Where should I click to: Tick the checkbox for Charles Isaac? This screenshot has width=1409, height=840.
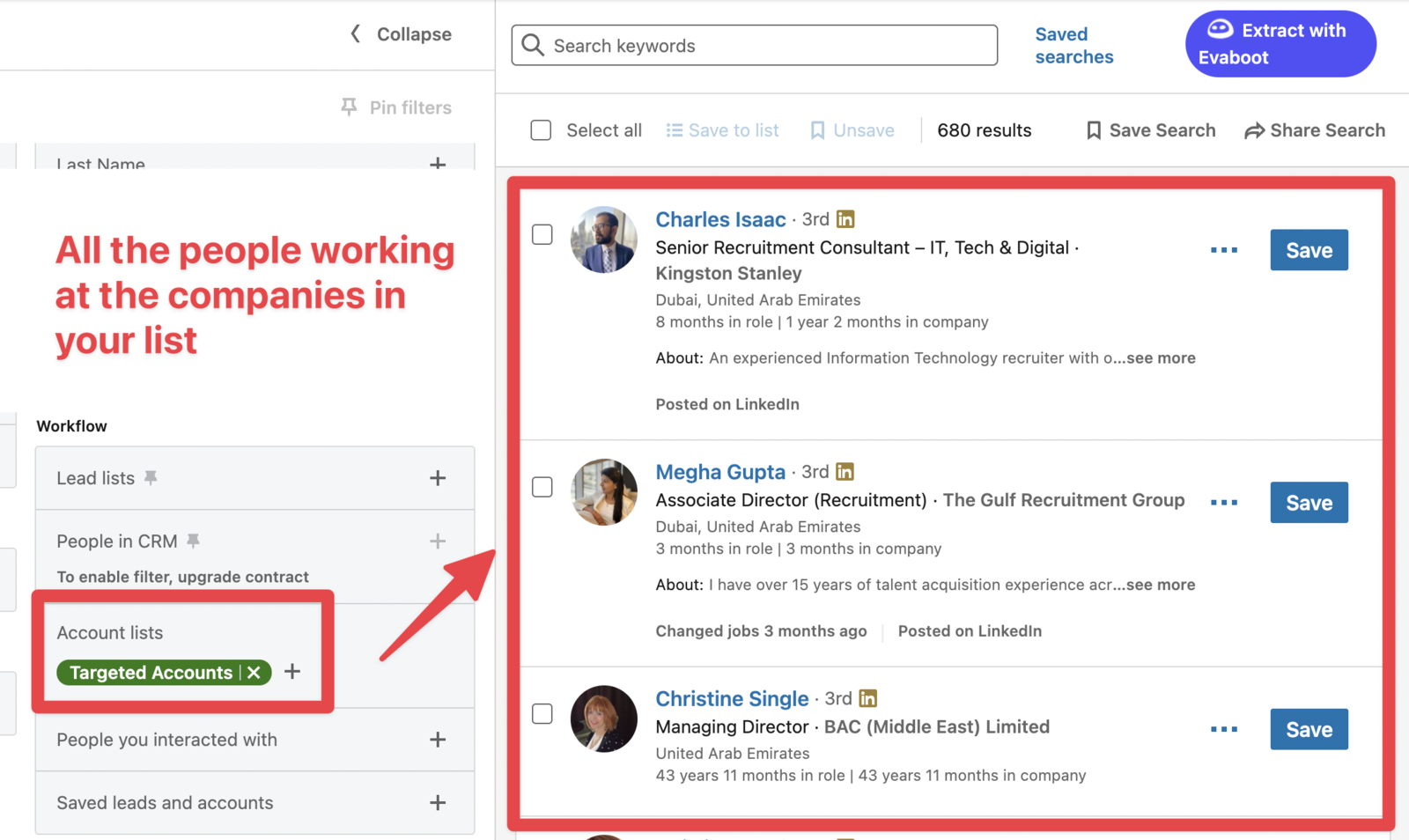[x=542, y=234]
